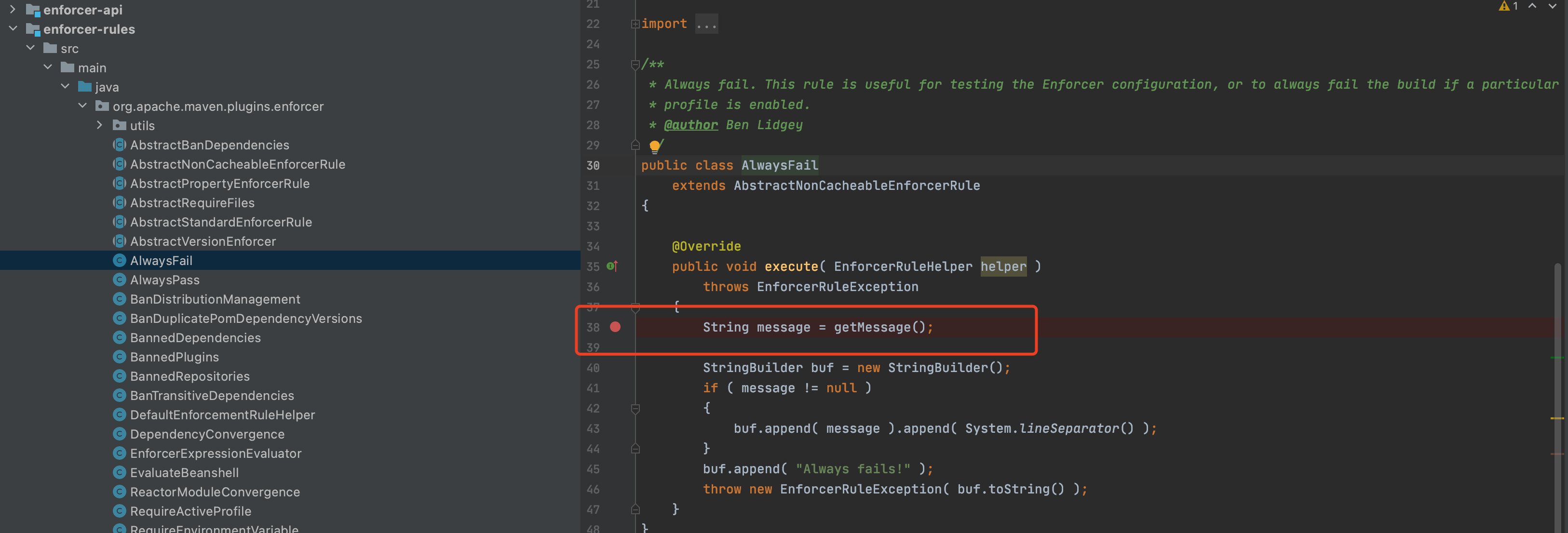
Task: Collapse the enforcer-rules module
Action: (13, 28)
